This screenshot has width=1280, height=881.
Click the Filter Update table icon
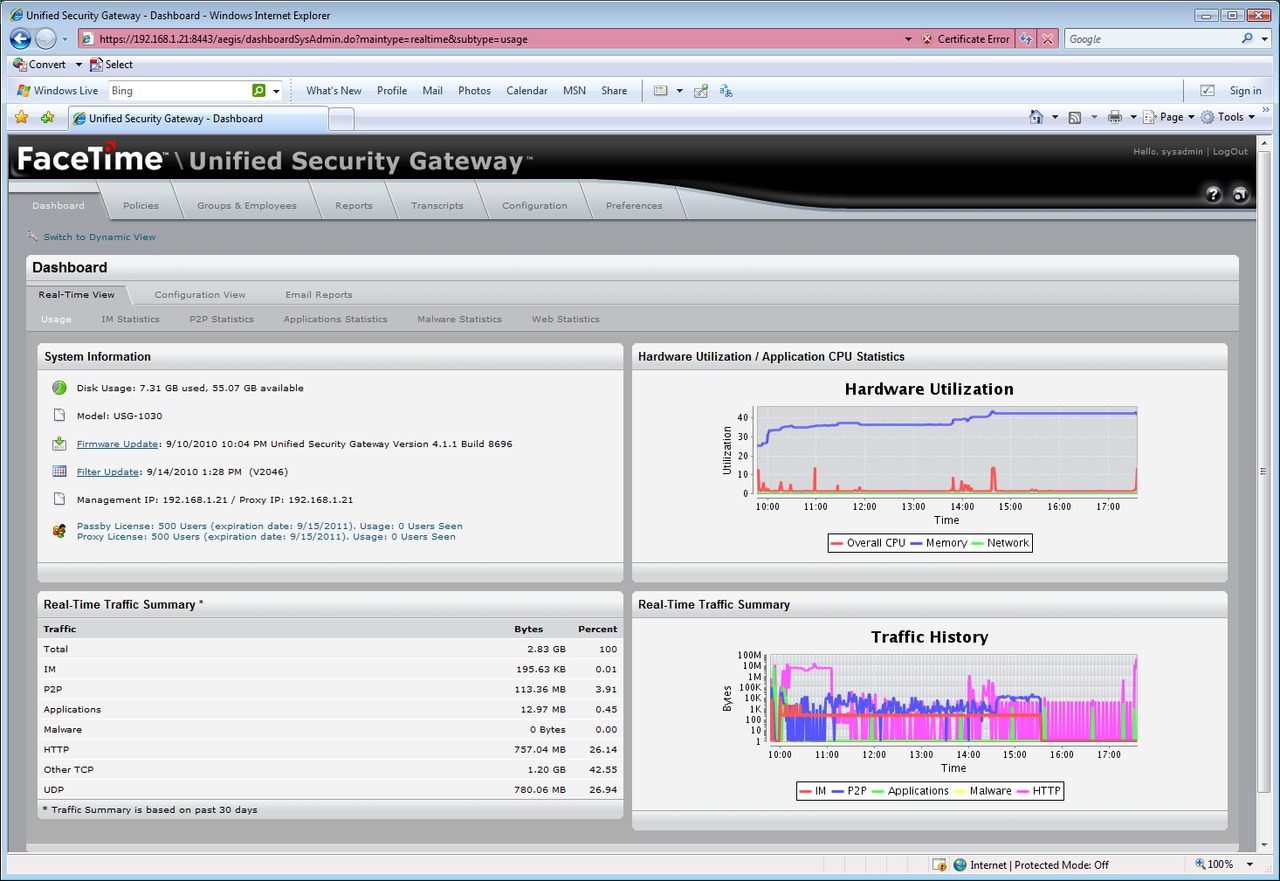[x=59, y=471]
